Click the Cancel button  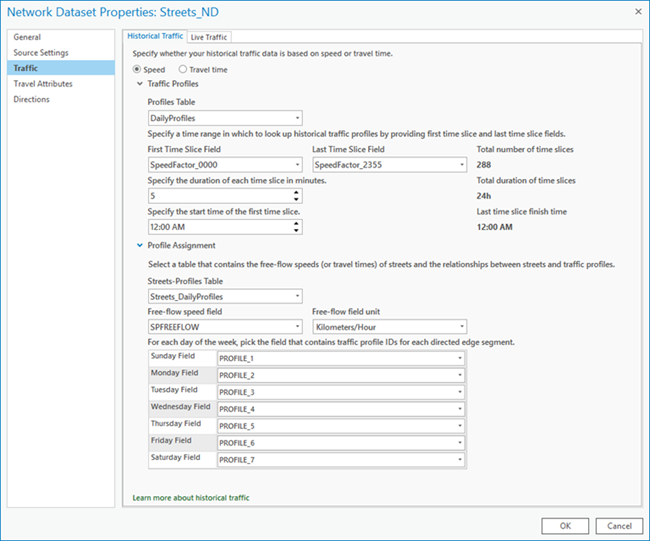619,525
